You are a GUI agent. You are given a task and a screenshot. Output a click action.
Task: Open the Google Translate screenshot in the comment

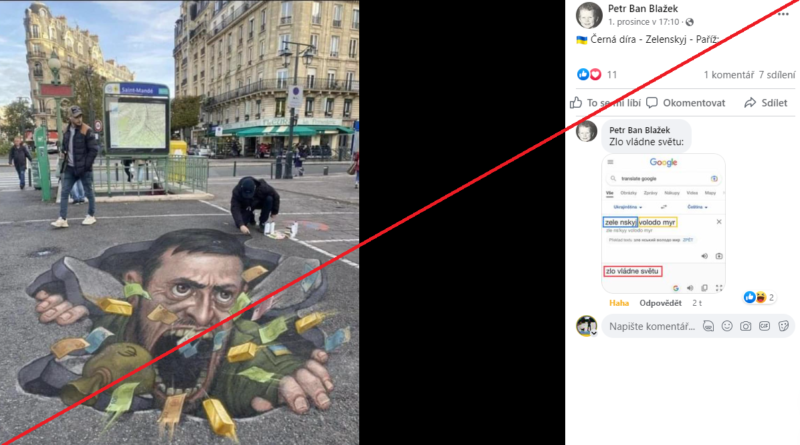(663, 224)
